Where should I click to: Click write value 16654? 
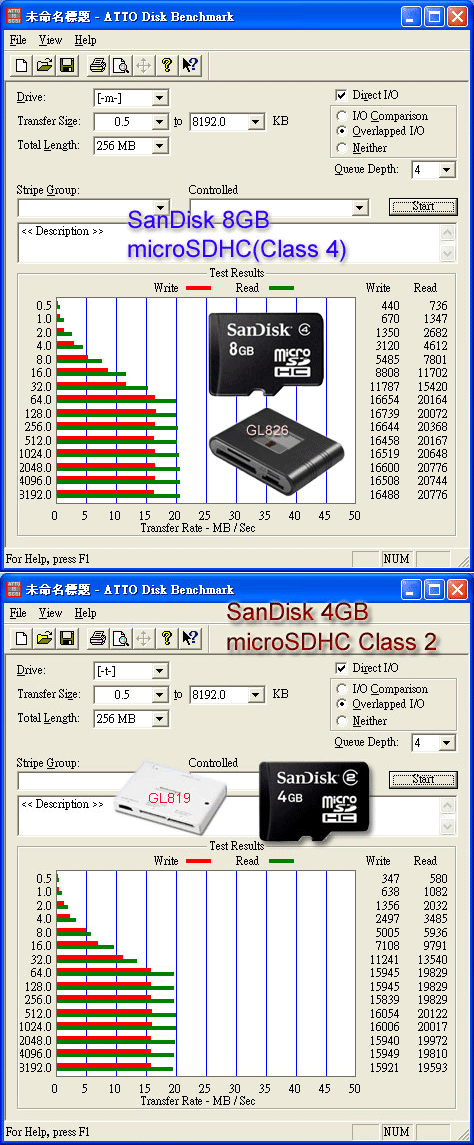[x=386, y=400]
